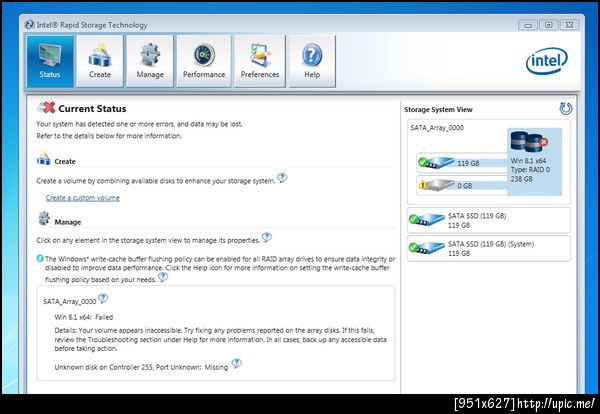
Task: Click the 'Current Status' heading
Action: (x=92, y=109)
